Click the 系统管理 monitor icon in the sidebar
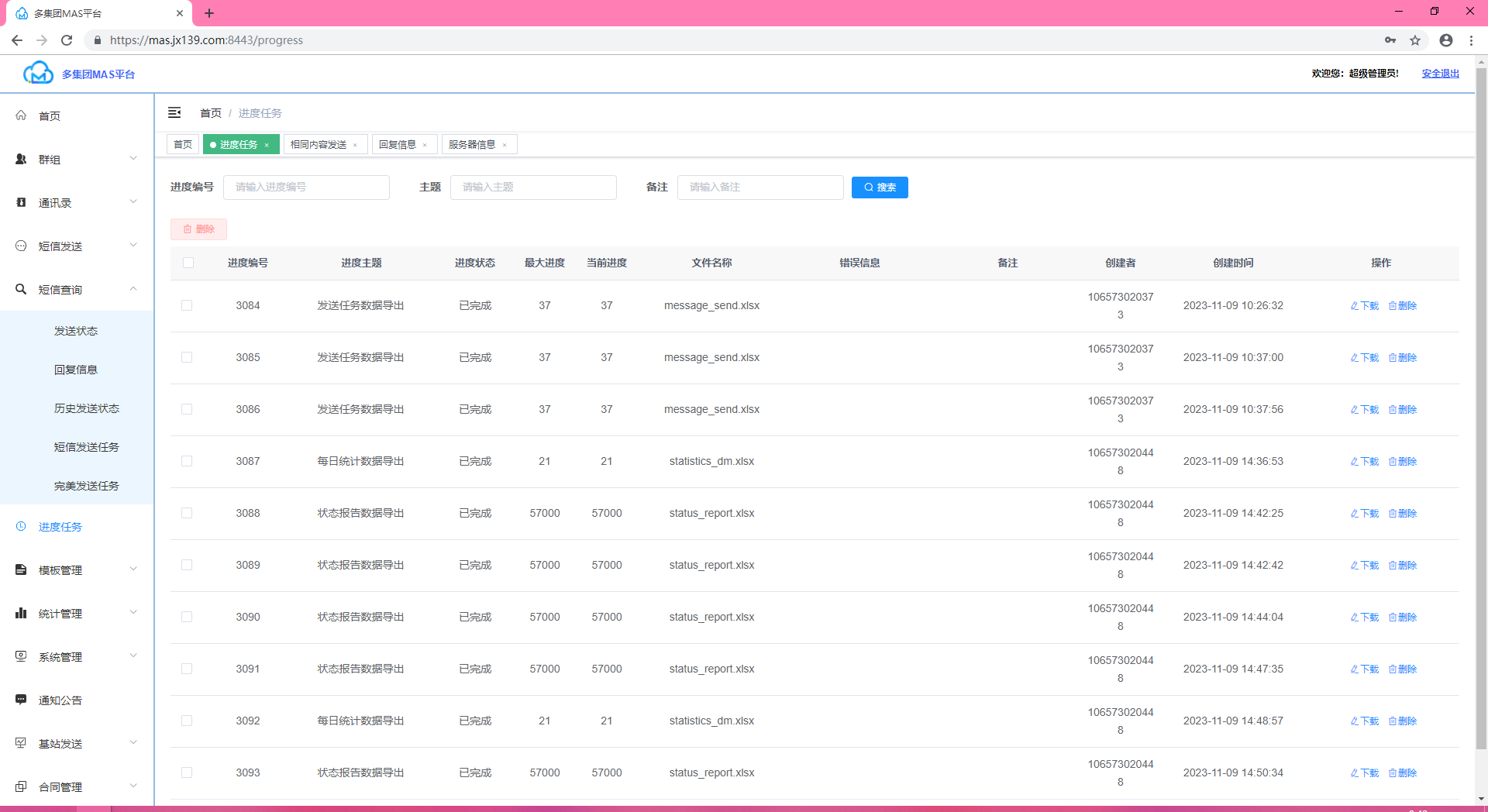1488x812 pixels. coord(21,656)
